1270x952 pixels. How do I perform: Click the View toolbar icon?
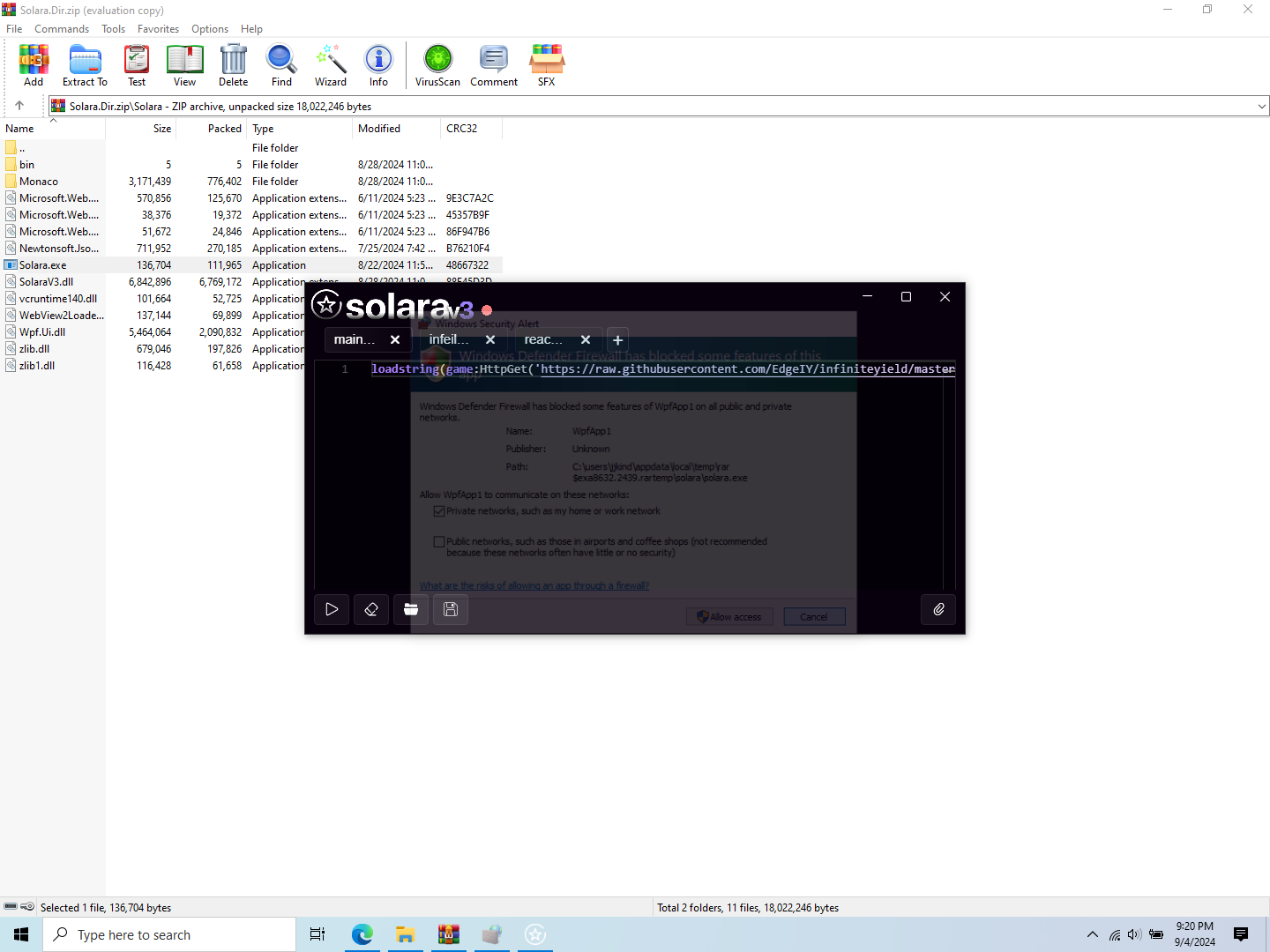tap(185, 65)
